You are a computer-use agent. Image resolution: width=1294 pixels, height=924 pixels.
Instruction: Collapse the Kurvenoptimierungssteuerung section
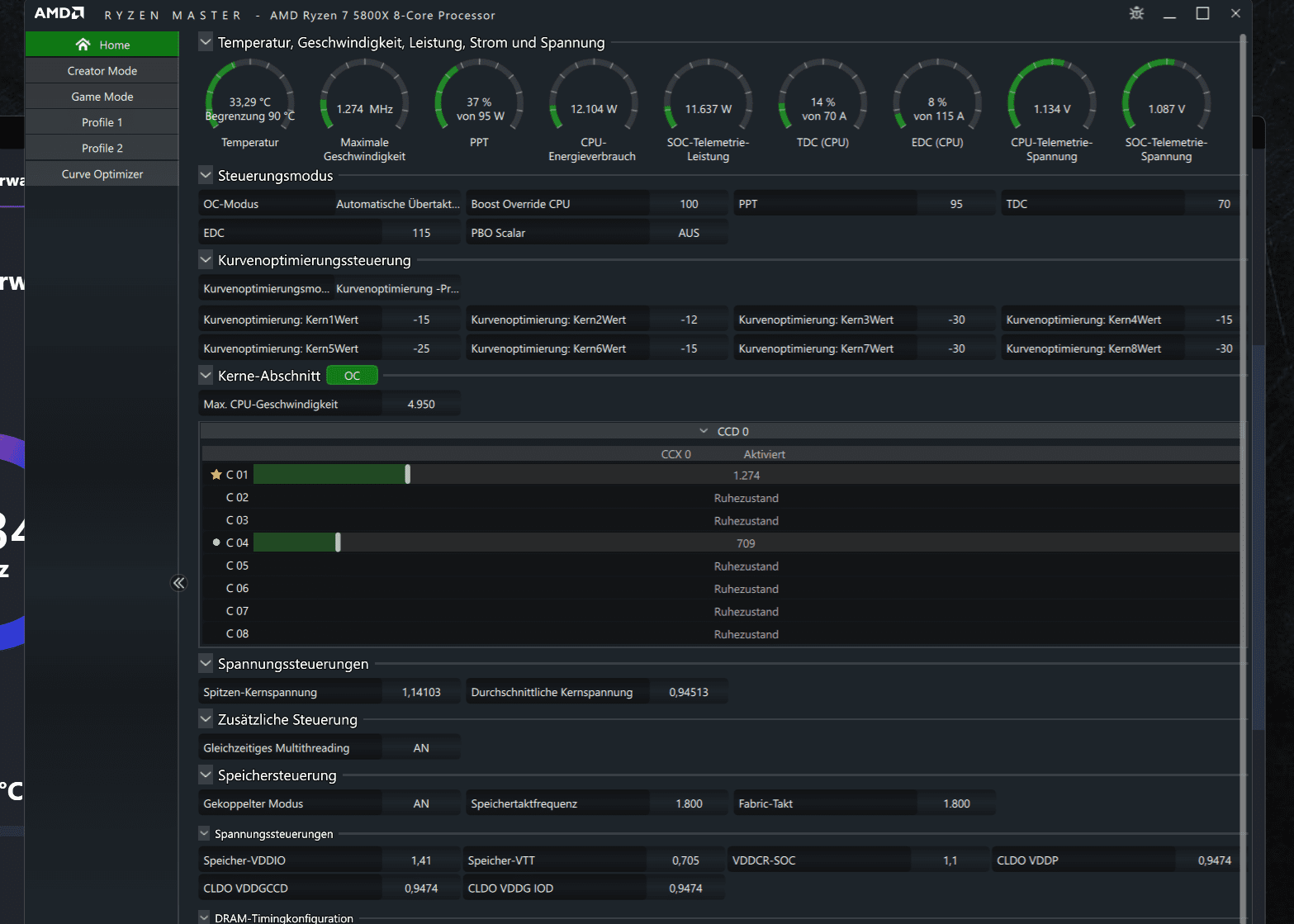[x=206, y=259]
